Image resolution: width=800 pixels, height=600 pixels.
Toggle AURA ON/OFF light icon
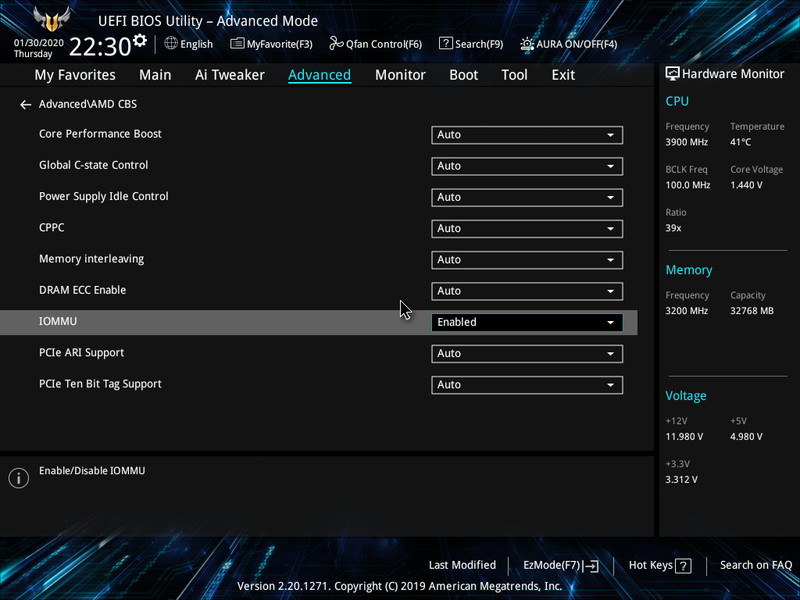point(527,44)
